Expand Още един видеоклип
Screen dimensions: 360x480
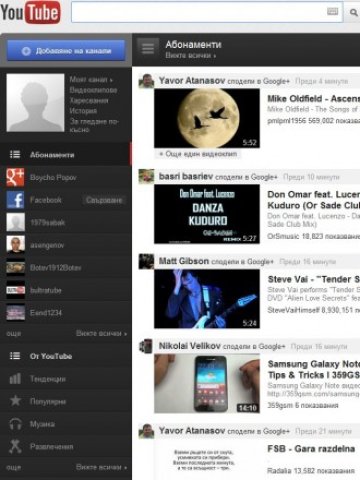tap(198, 154)
